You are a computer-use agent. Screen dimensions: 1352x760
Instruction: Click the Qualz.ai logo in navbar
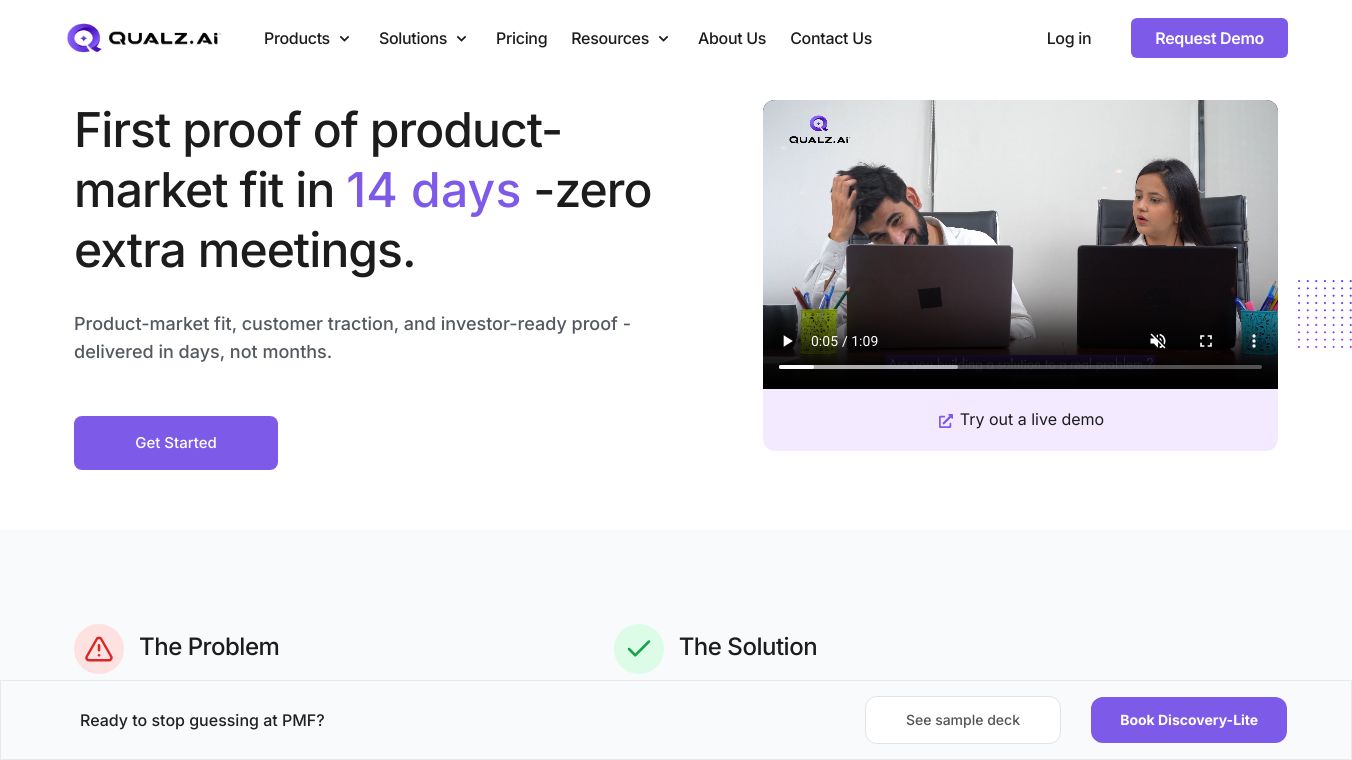[143, 38]
